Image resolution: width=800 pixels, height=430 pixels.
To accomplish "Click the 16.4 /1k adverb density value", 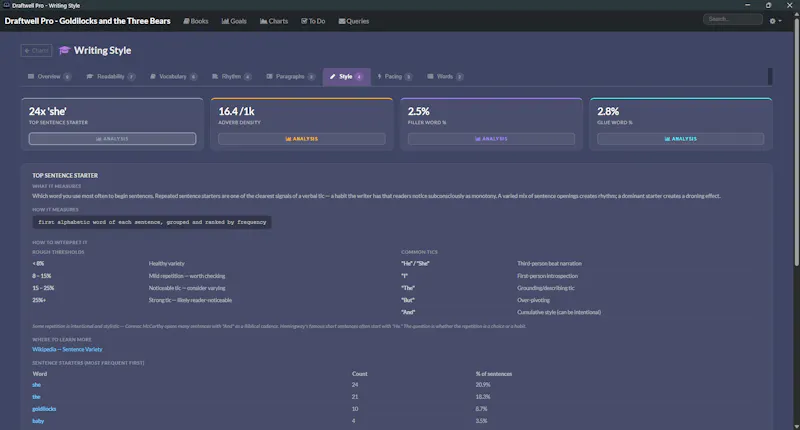I will coord(236,111).
